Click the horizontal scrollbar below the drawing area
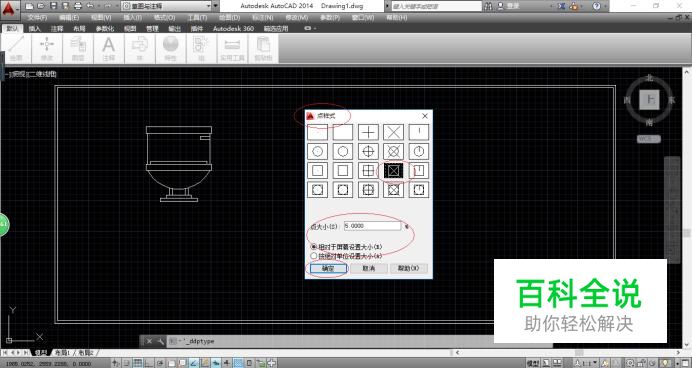The width and height of the screenshot is (692, 368). point(568,353)
